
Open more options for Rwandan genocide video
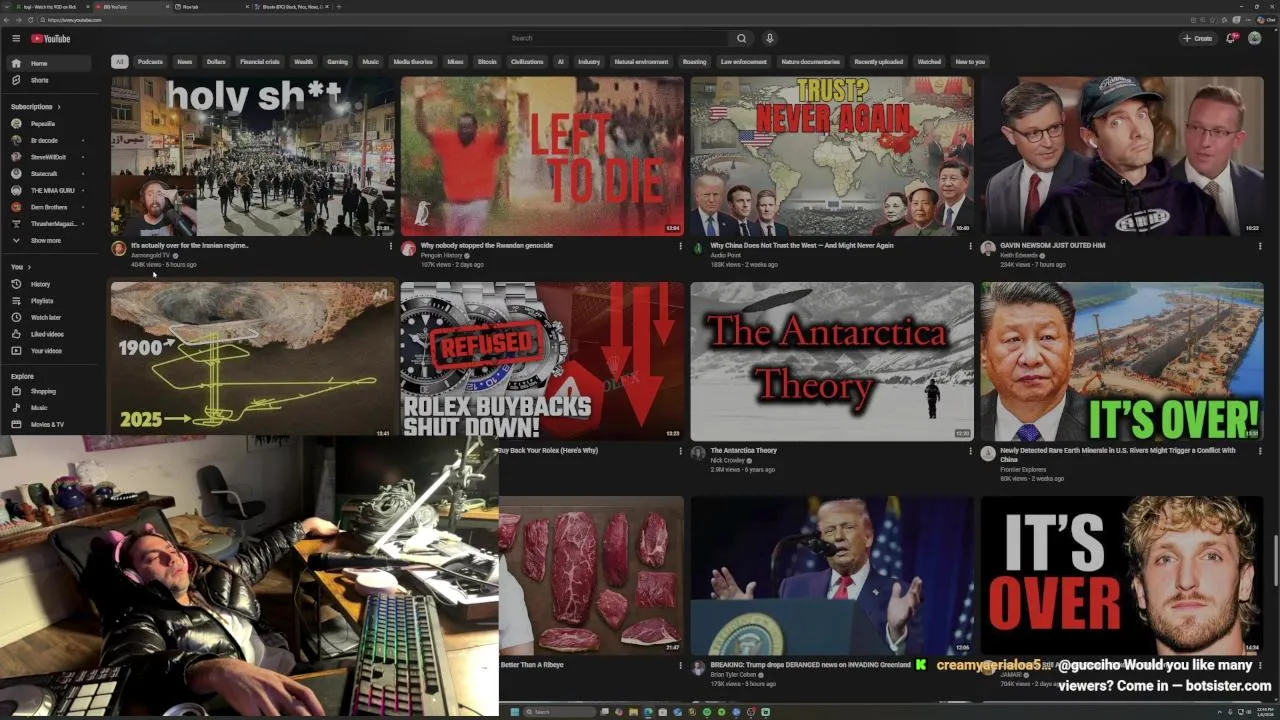click(679, 246)
